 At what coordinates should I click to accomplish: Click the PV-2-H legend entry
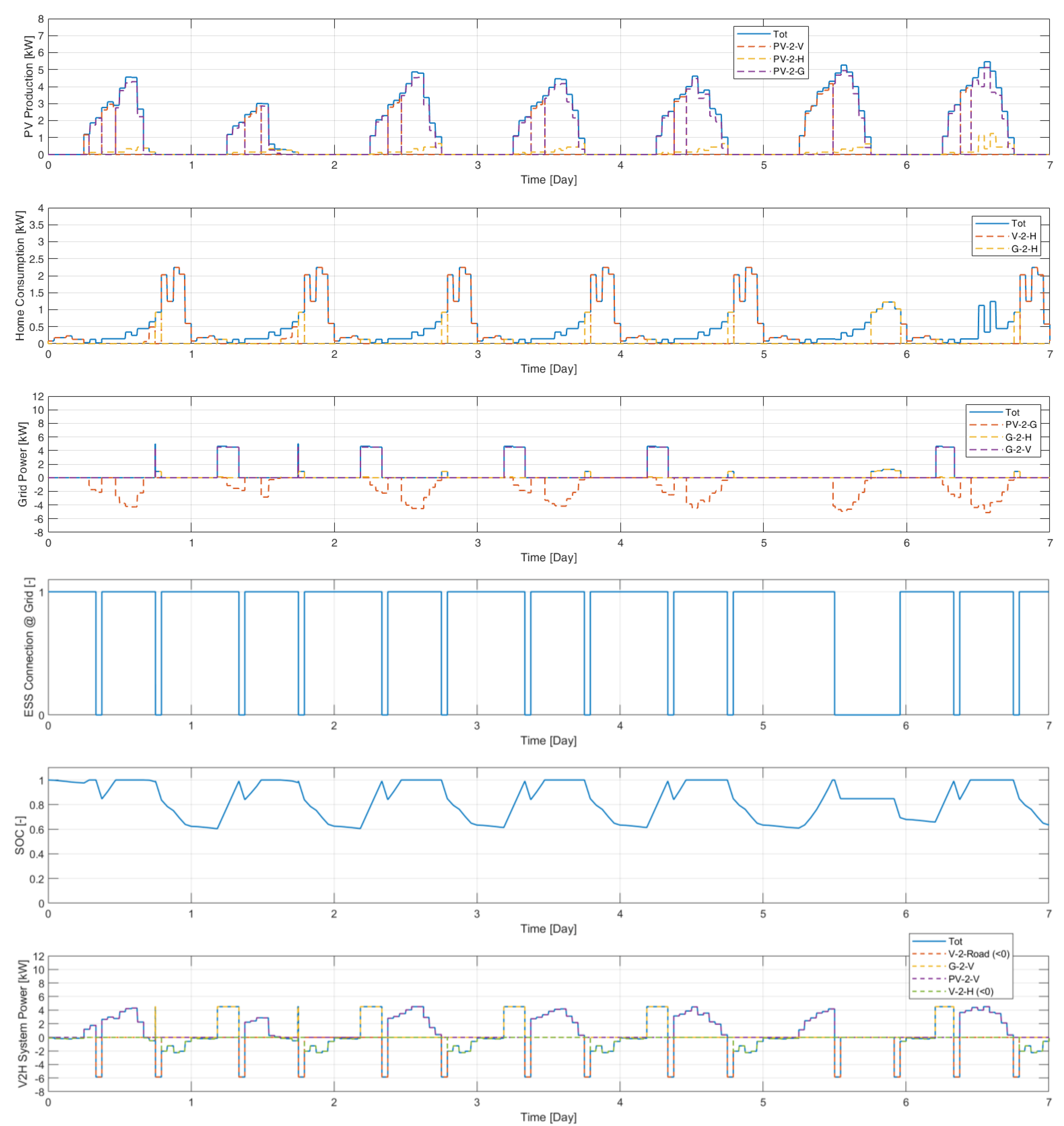click(788, 59)
